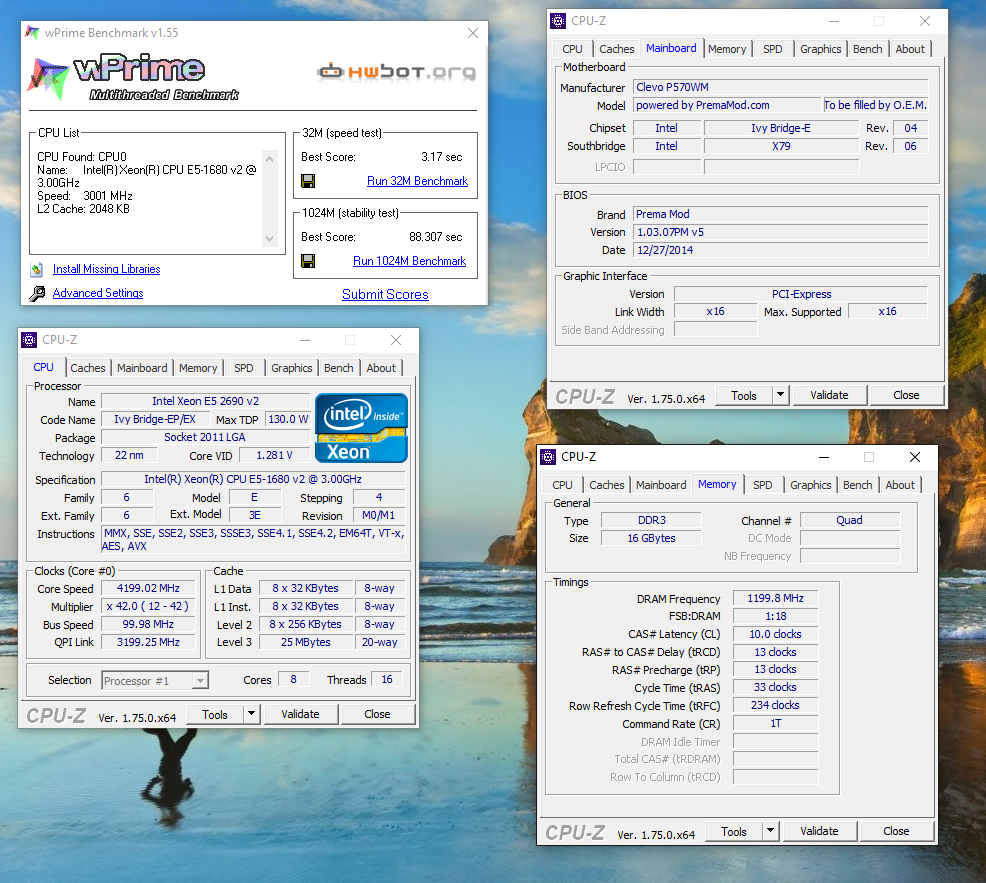986x883 pixels.
Task: Switch to Mainboard tab in CPU window
Action: [x=142, y=368]
